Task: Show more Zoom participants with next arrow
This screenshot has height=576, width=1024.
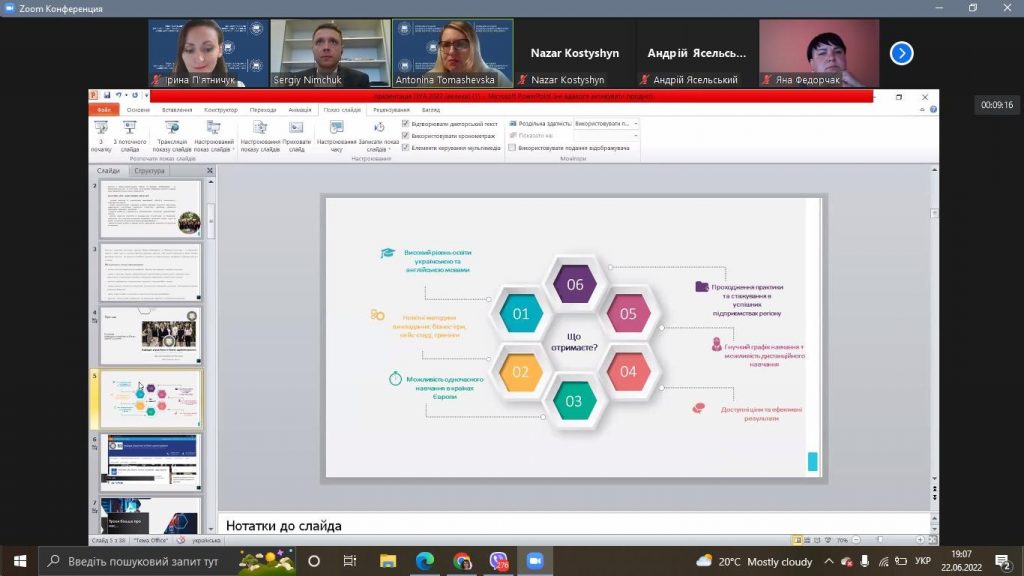Action: click(x=901, y=53)
